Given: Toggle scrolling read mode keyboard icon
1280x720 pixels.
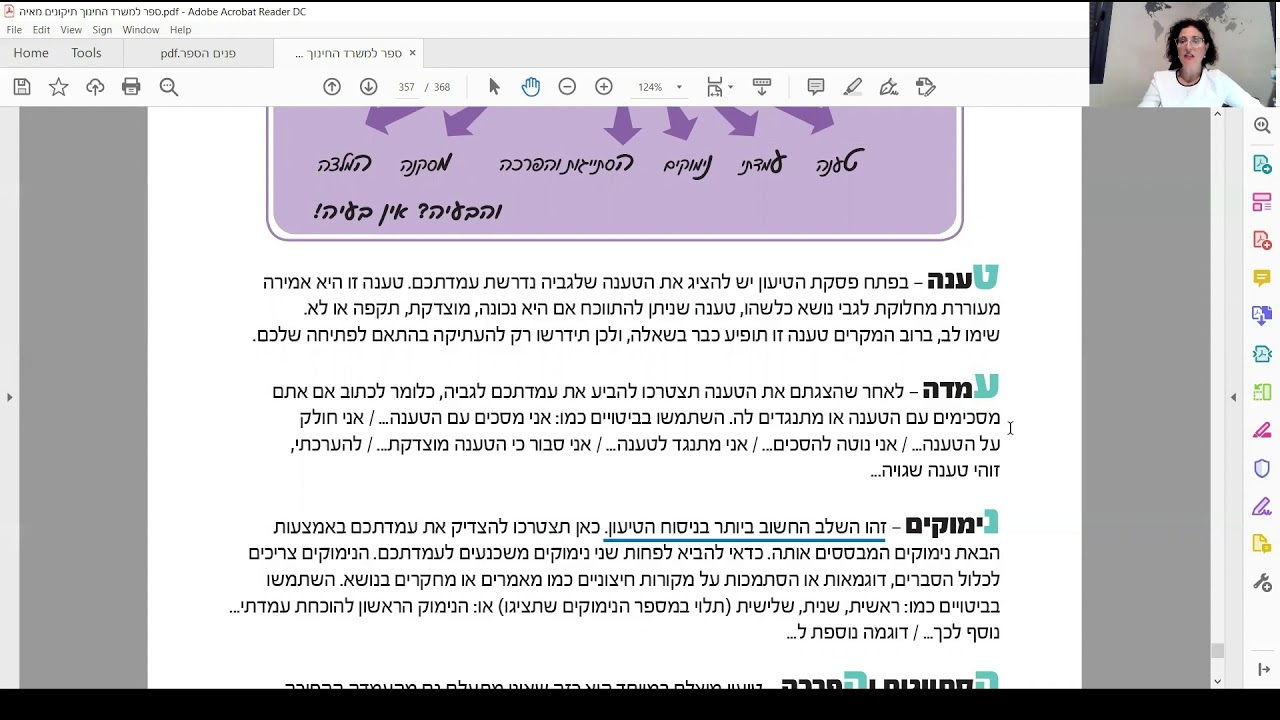Looking at the screenshot, I should (762, 87).
